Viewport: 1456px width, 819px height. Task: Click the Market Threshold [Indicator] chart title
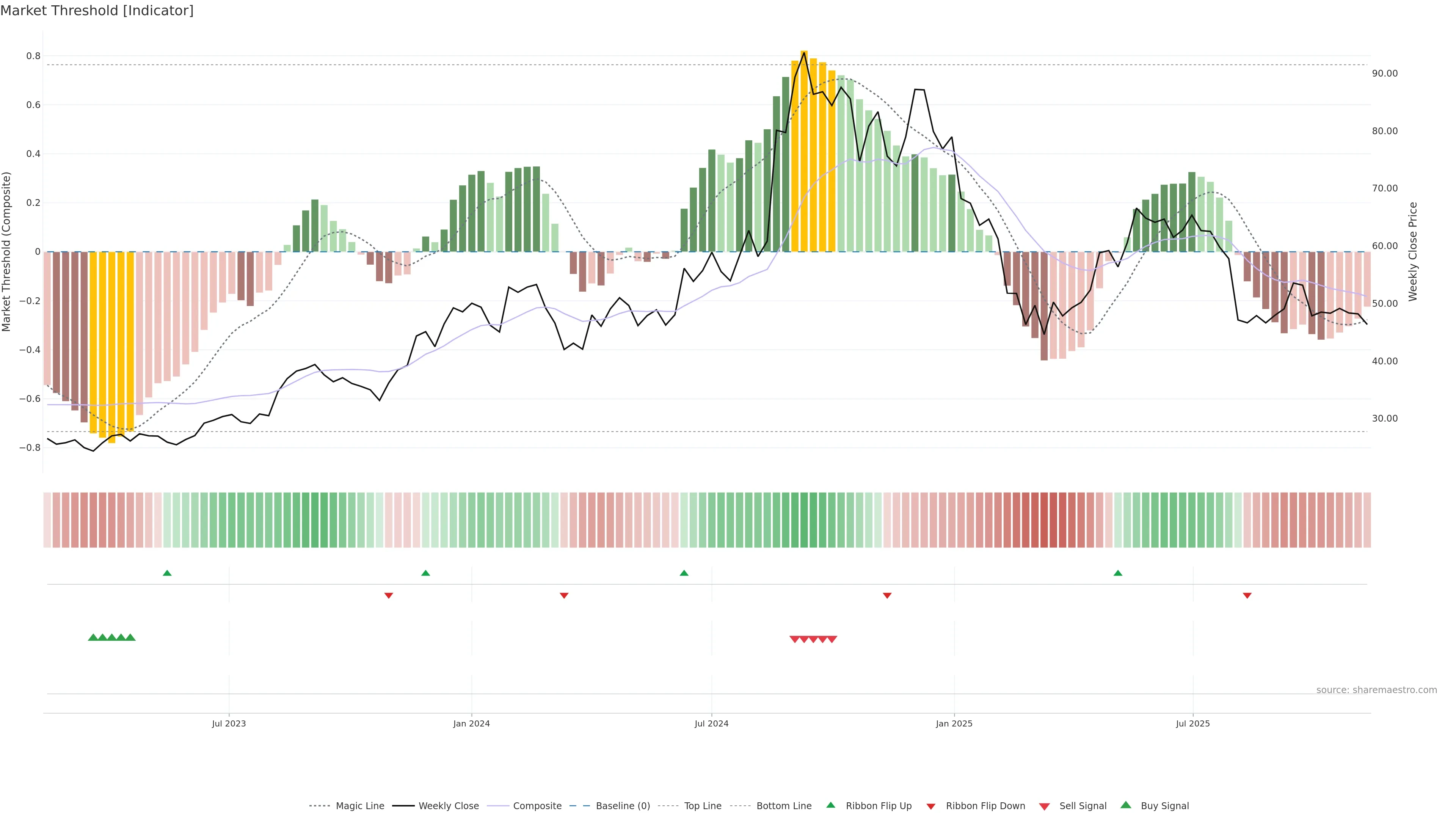pos(97,10)
